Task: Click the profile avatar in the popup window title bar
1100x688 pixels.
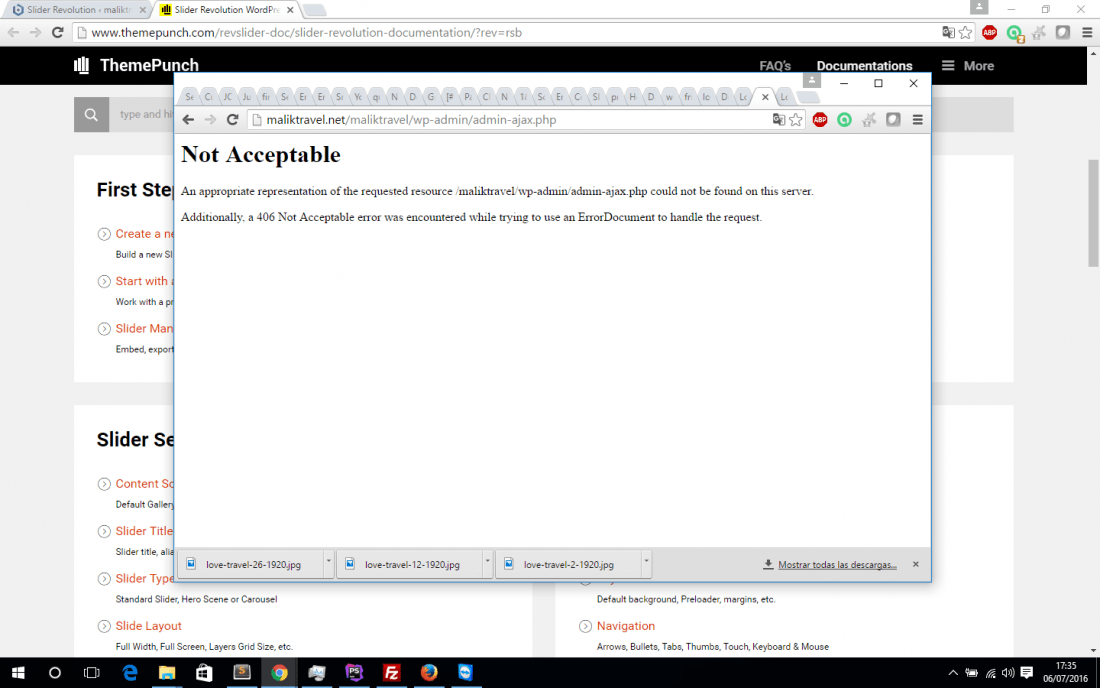Action: point(812,80)
